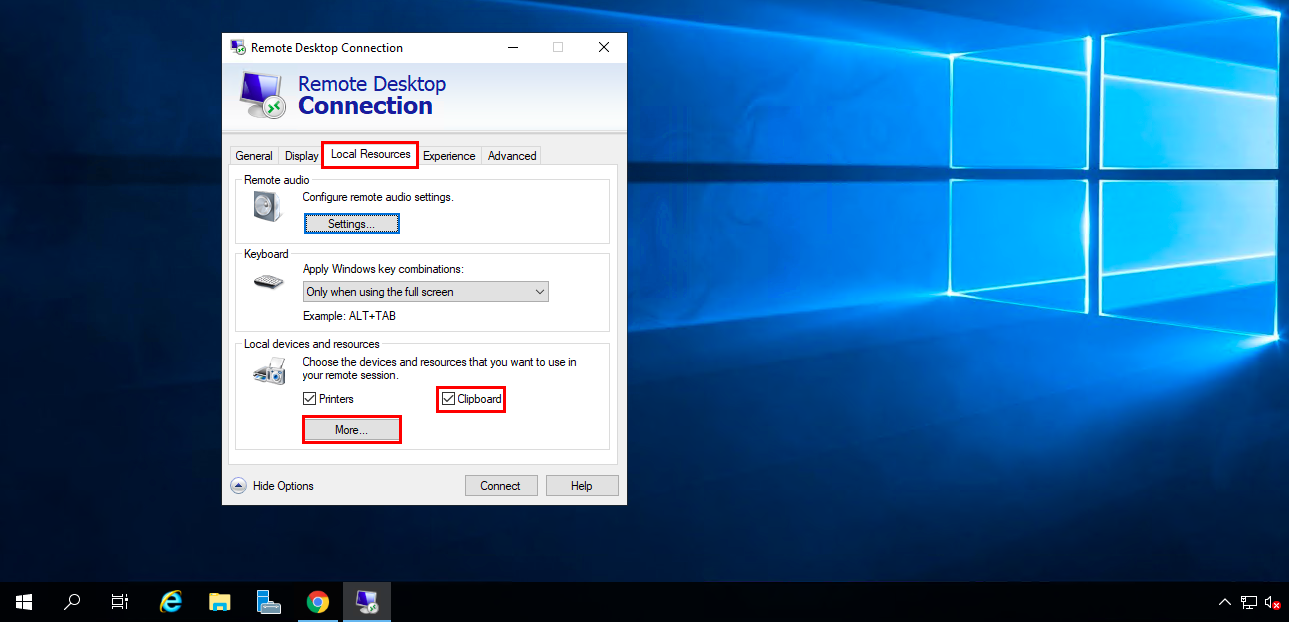Launch Google Chrome from taskbar

coord(317,601)
